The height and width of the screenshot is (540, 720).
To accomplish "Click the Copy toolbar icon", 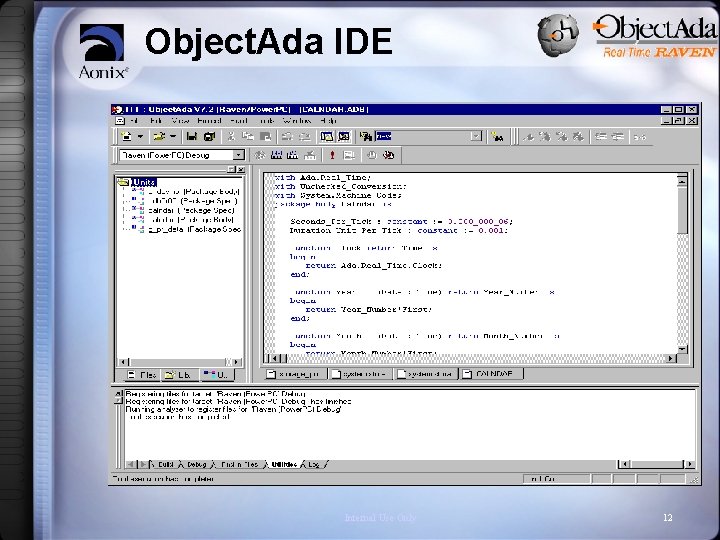I will pyautogui.click(x=248, y=136).
